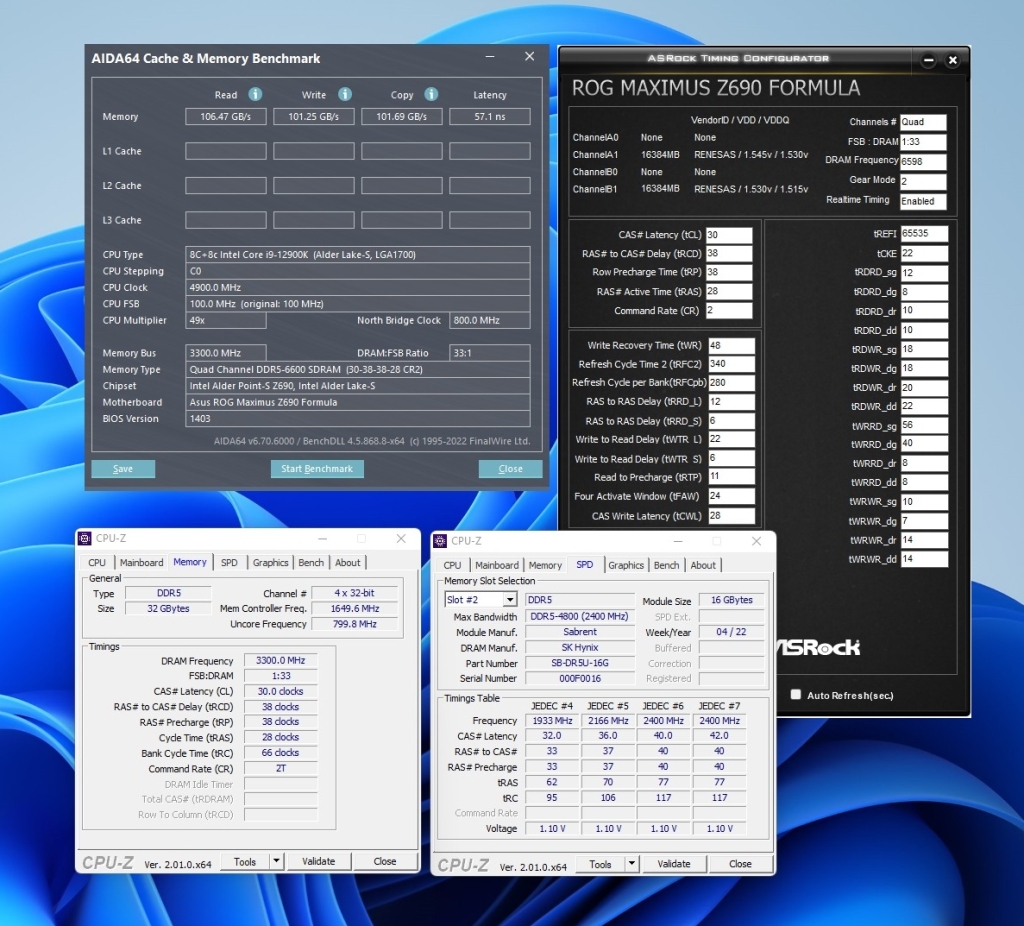
Task: Click Start Benchmark in AIDA64
Action: tap(317, 469)
